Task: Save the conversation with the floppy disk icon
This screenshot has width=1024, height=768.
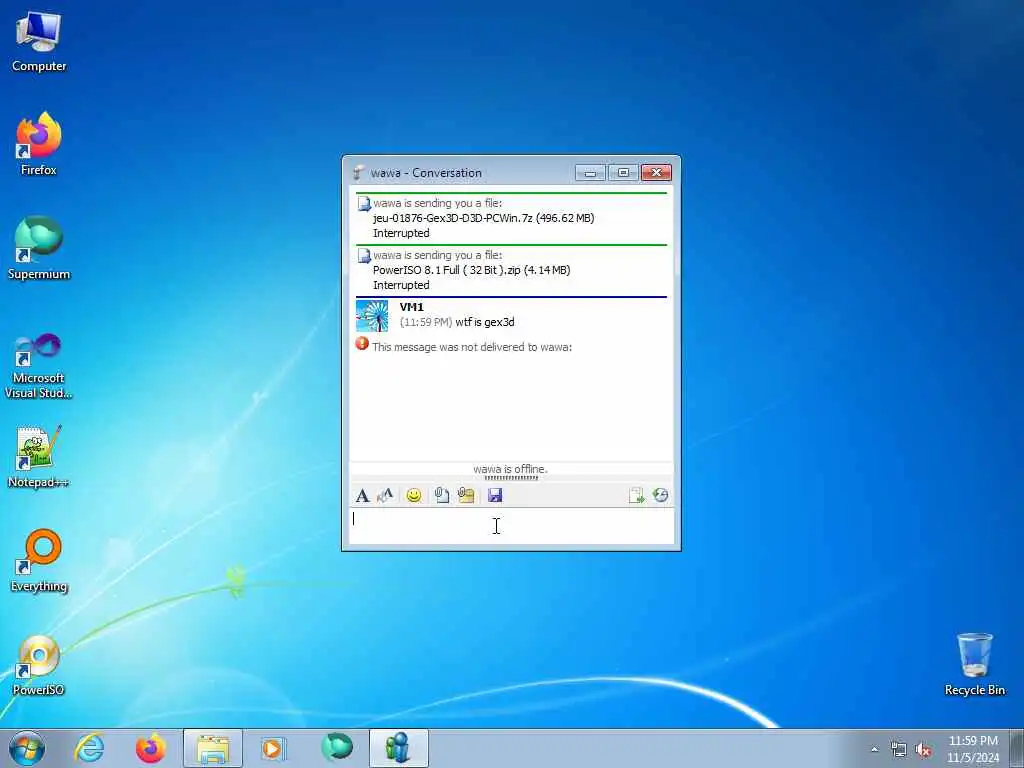Action: (x=495, y=496)
